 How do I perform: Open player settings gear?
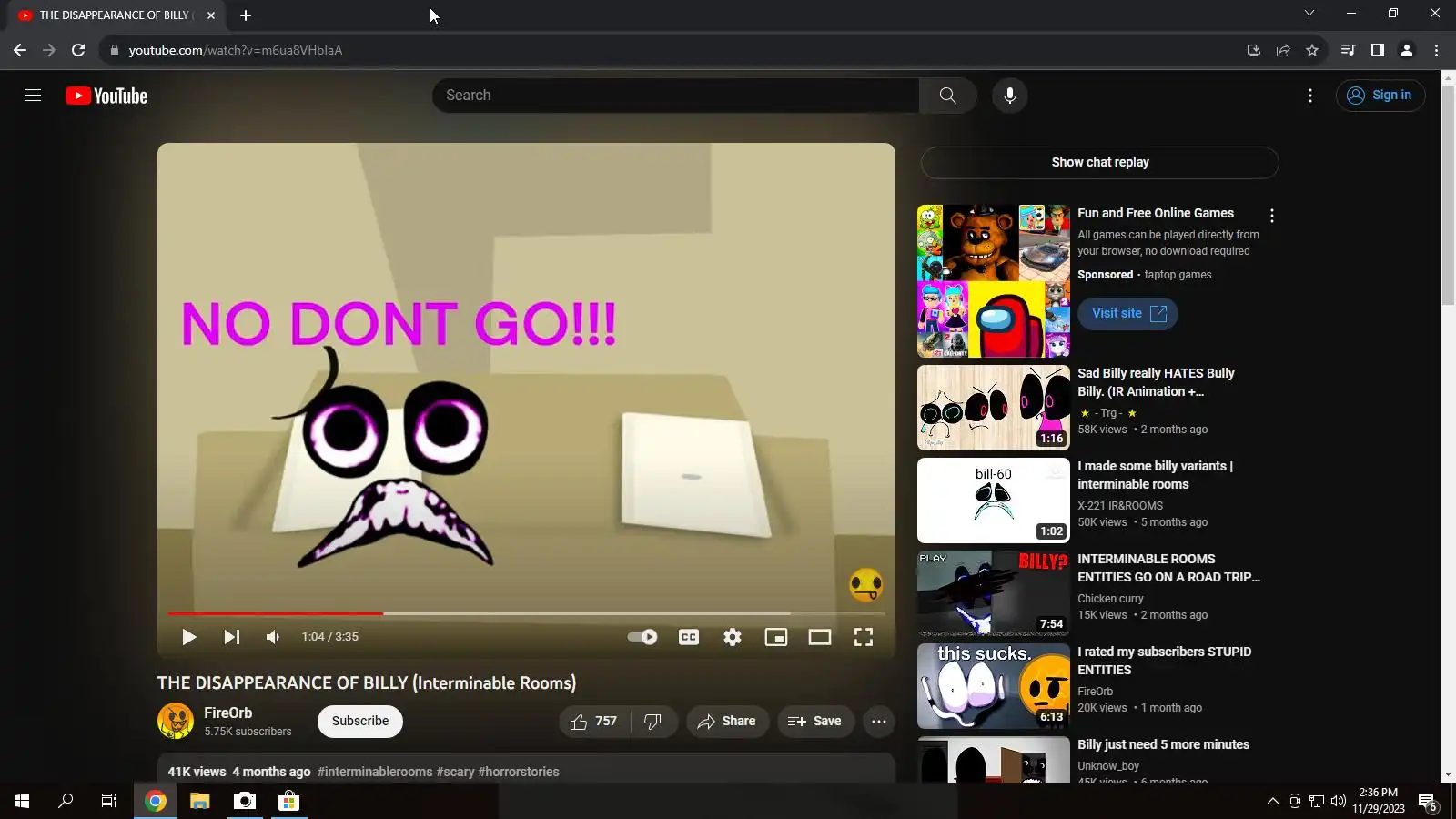(733, 637)
